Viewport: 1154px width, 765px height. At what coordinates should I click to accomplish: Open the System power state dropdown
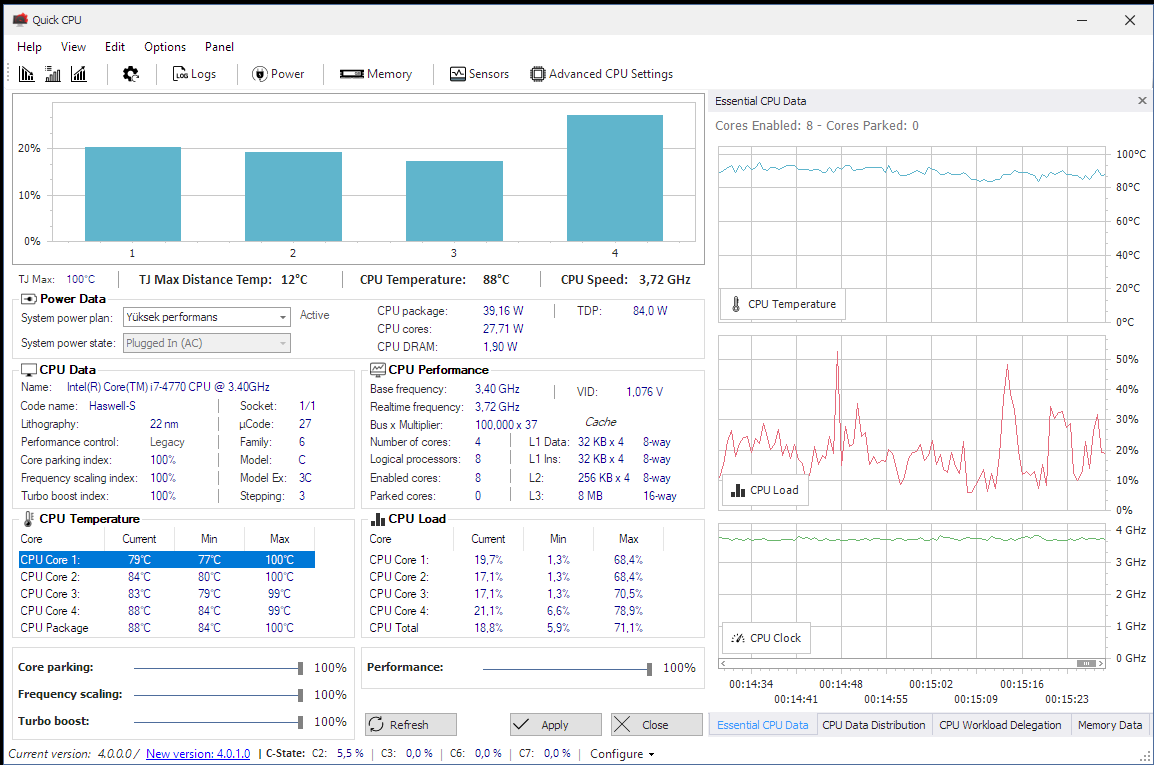(x=207, y=343)
